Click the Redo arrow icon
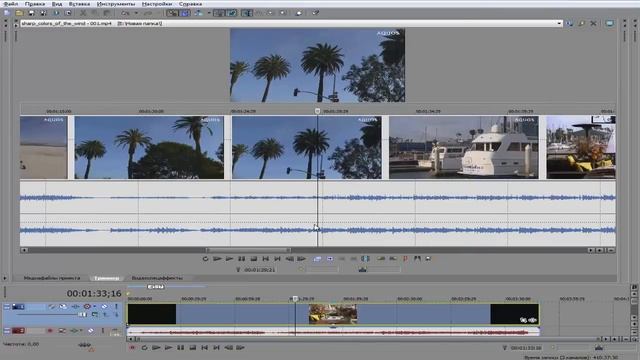 (148, 13)
